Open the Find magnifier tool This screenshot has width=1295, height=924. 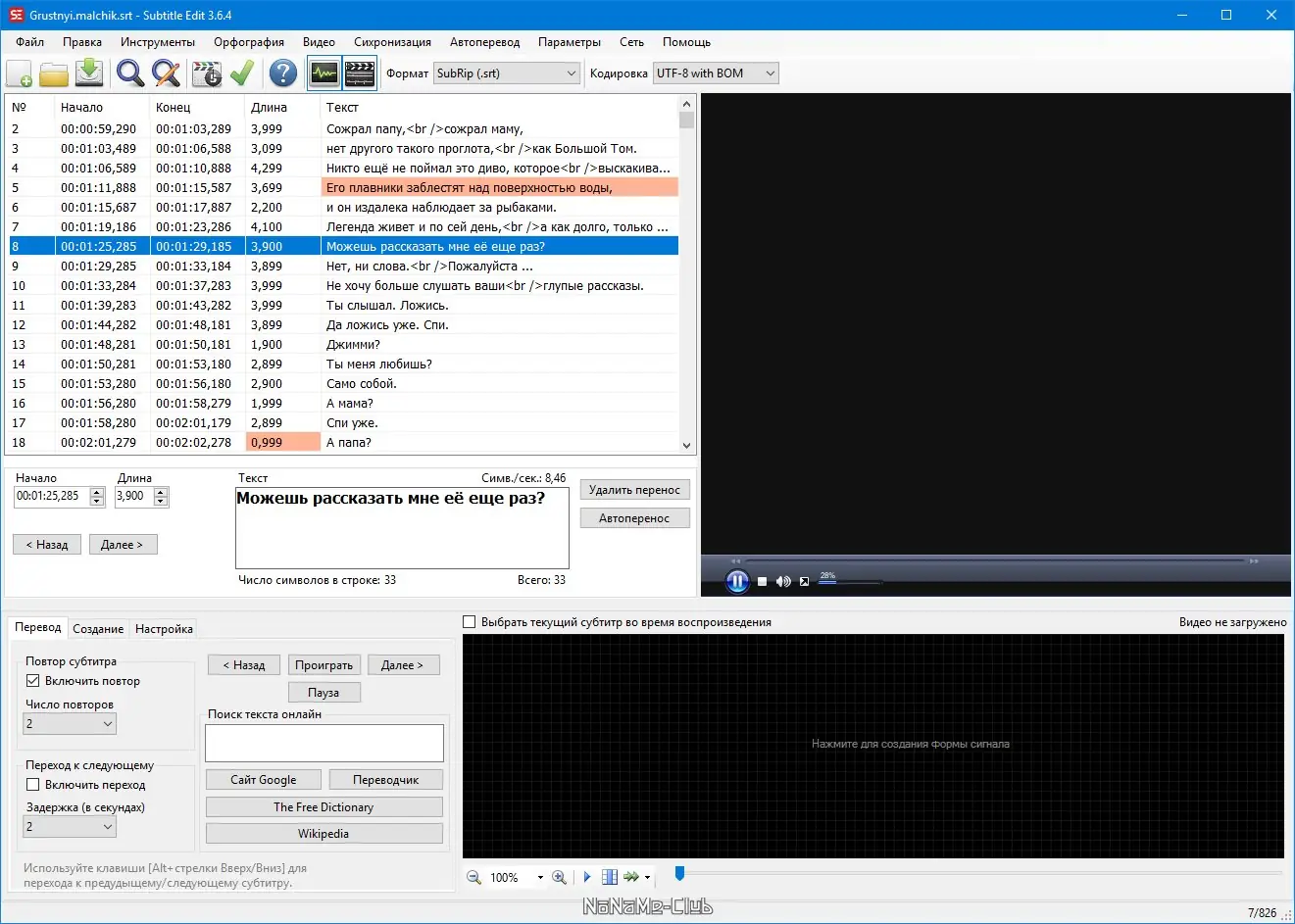(x=129, y=73)
